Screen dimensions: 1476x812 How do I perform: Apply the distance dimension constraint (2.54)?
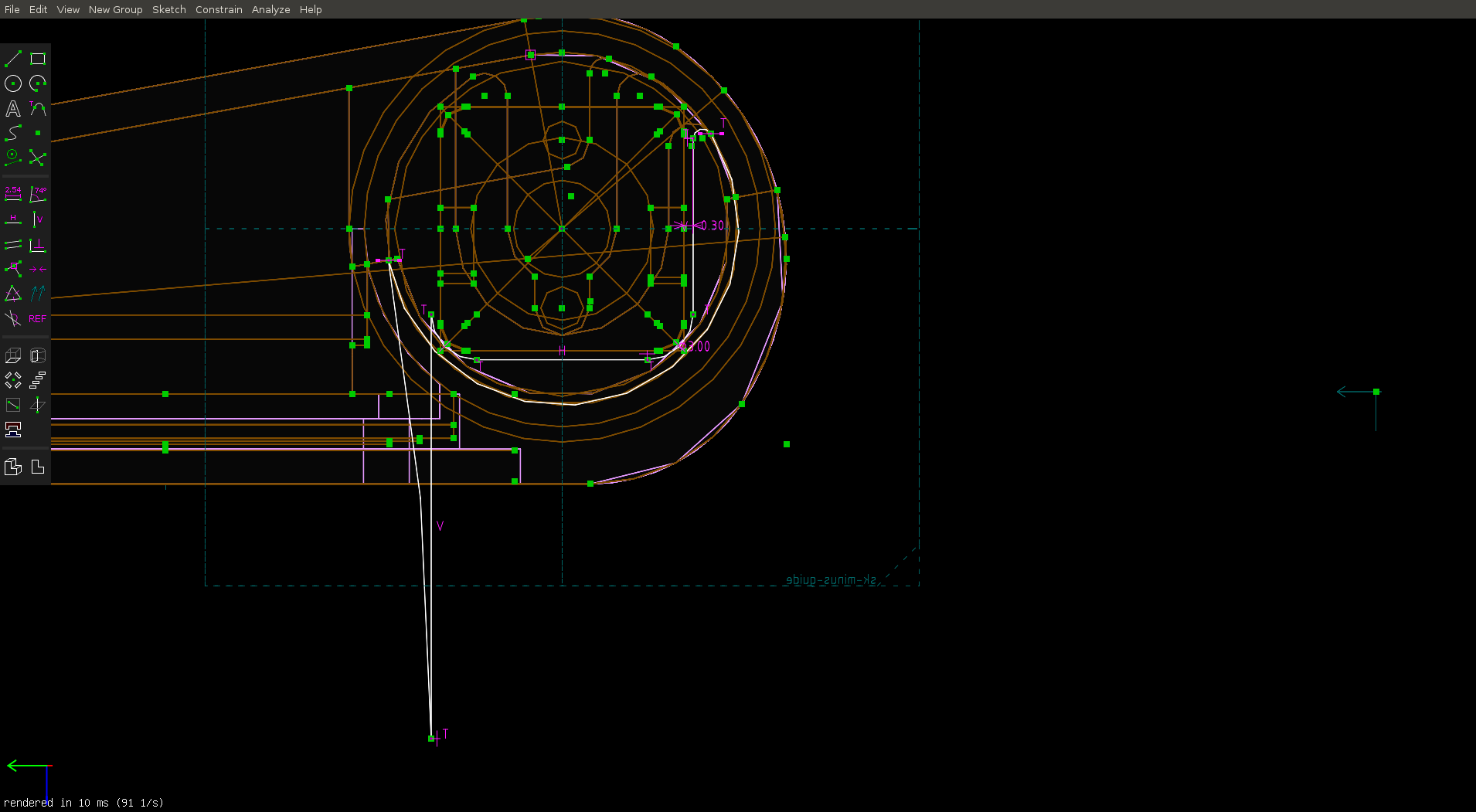pos(13,194)
